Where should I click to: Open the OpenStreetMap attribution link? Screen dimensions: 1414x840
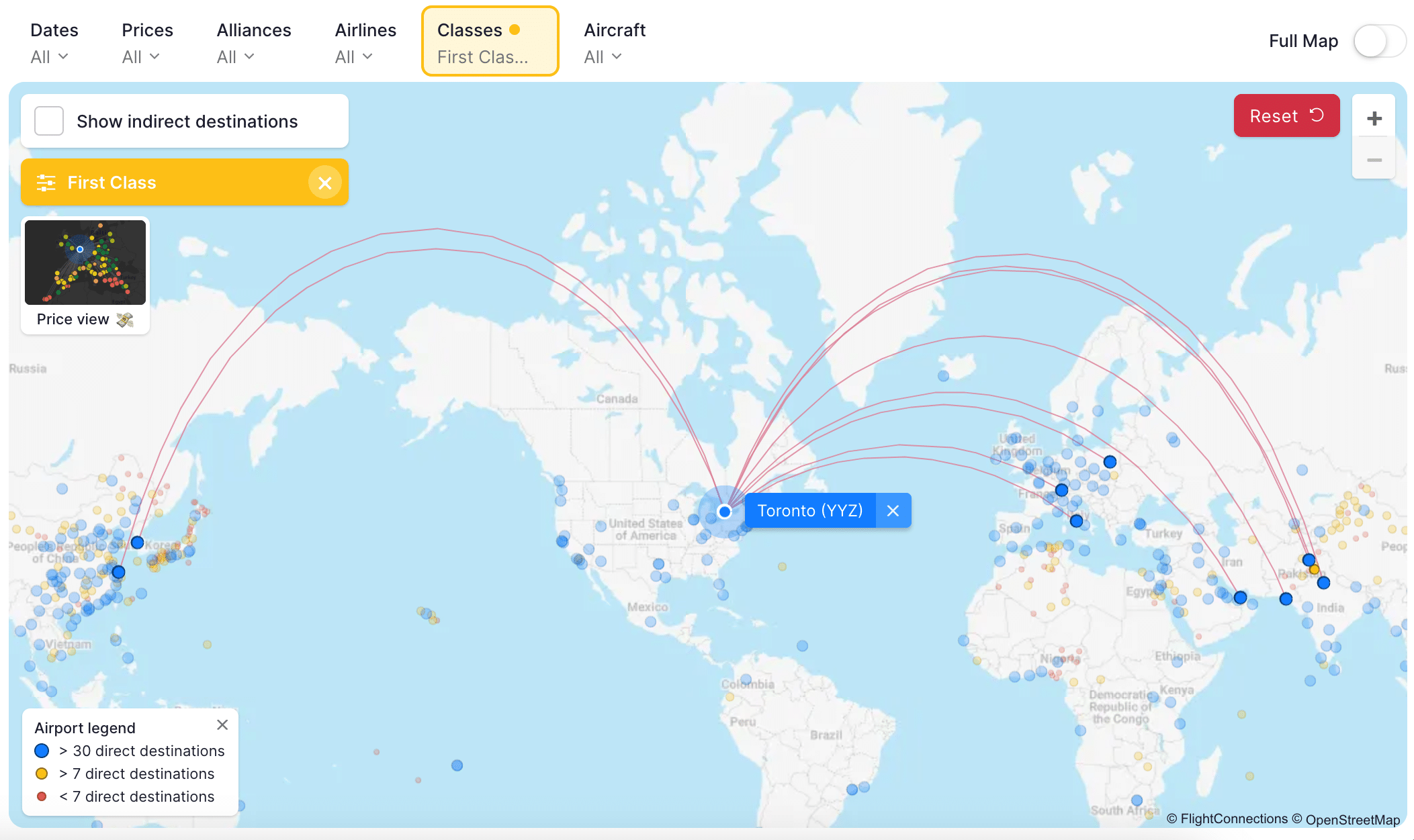(x=1352, y=819)
